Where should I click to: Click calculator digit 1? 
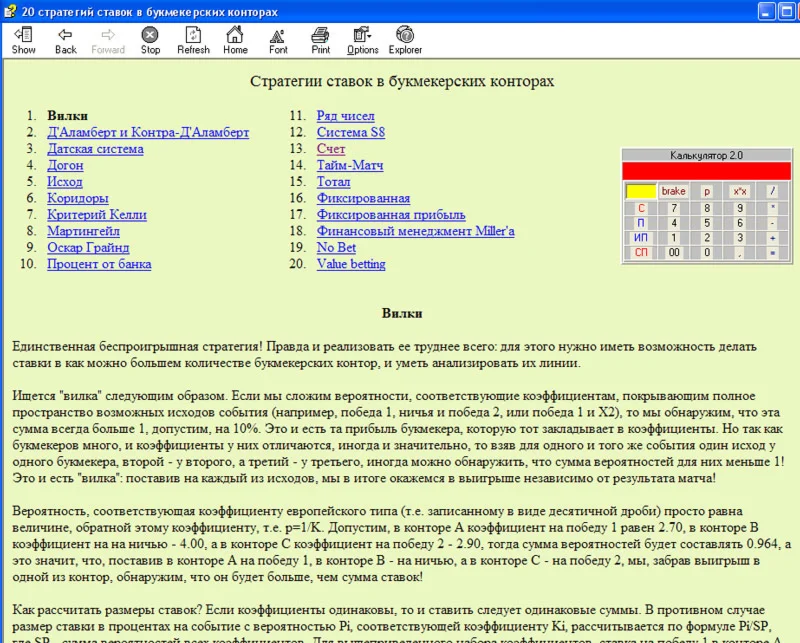tap(674, 238)
